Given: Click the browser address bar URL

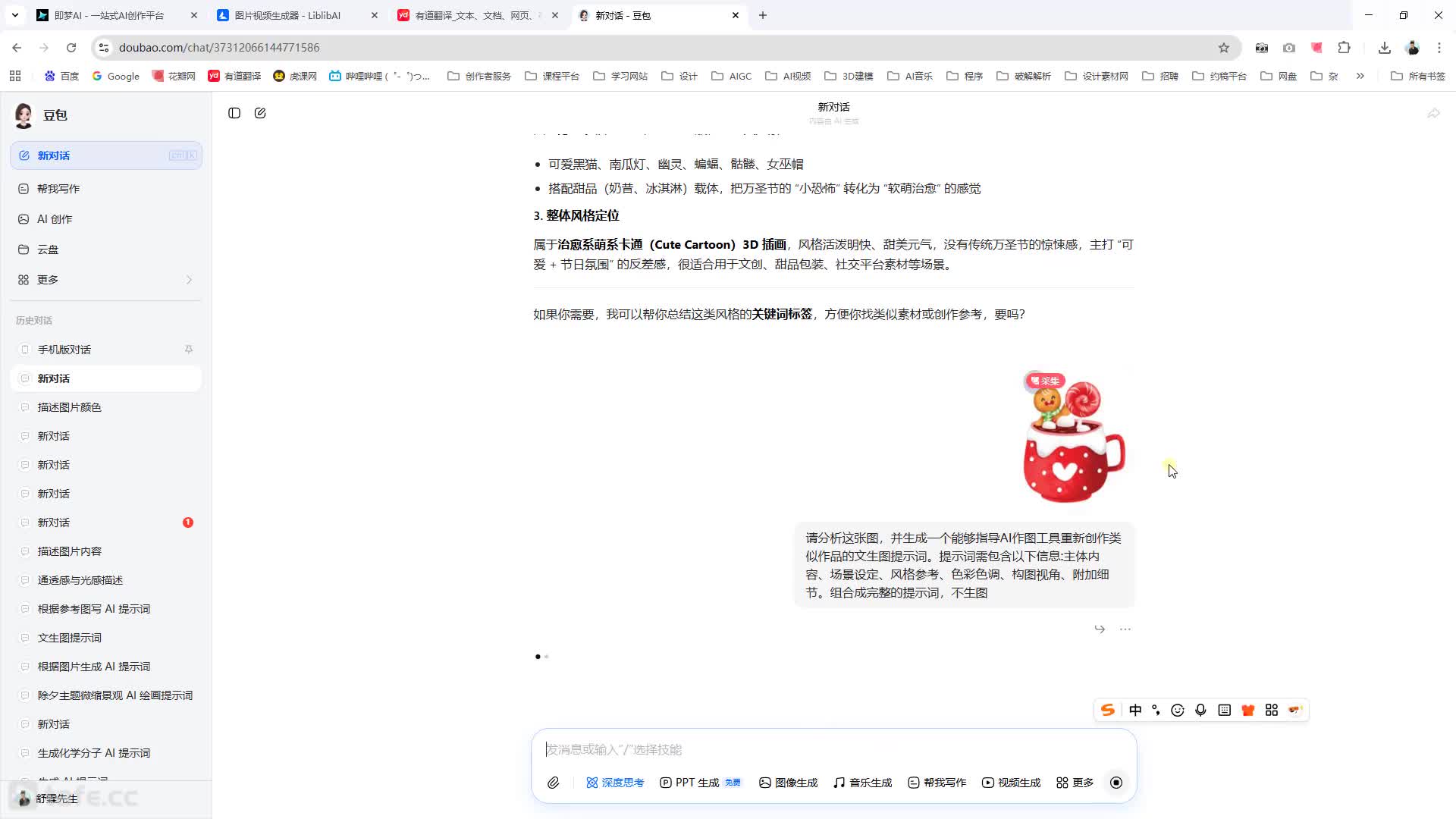Looking at the screenshot, I should click(x=219, y=48).
